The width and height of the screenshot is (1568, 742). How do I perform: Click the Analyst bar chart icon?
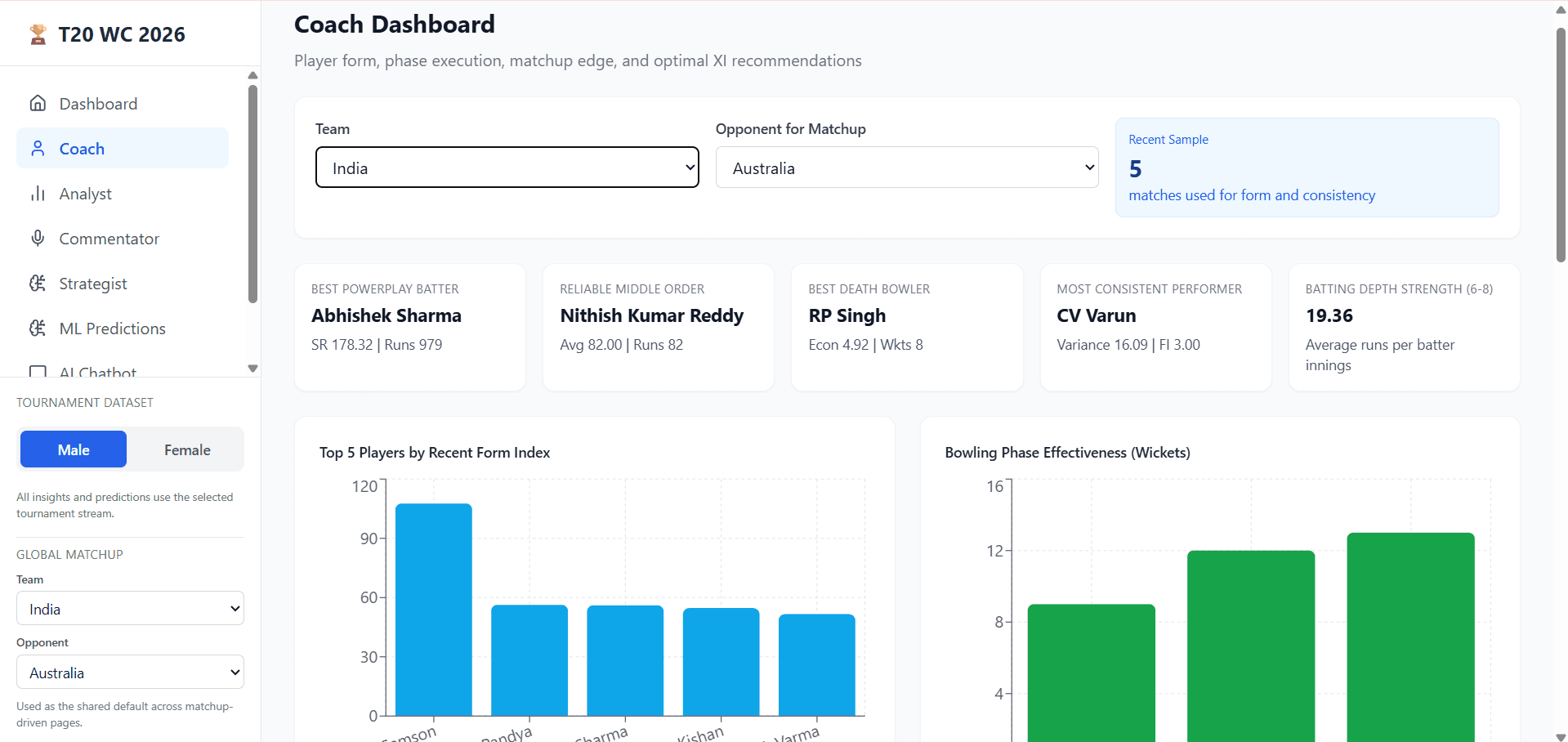[x=38, y=194]
